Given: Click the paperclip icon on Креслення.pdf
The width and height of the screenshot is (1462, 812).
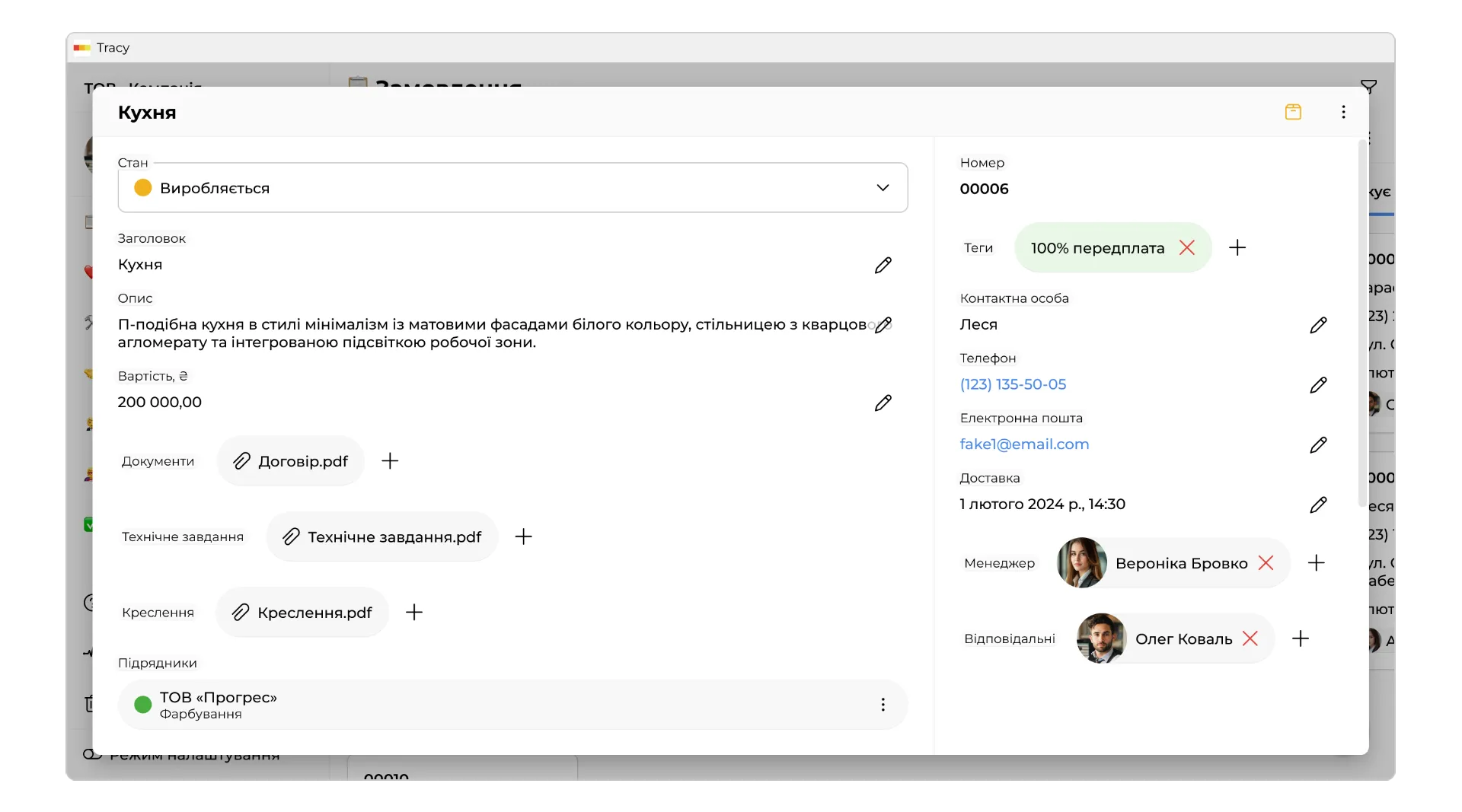Looking at the screenshot, I should tap(241, 613).
